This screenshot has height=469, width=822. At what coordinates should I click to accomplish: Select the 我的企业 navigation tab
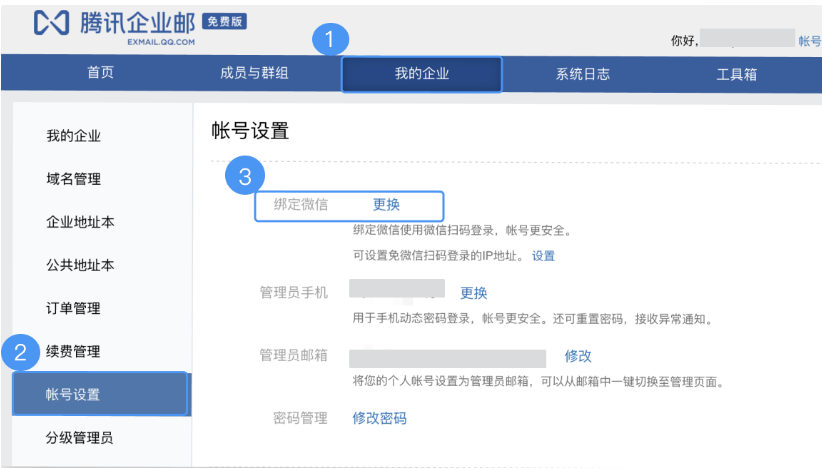(421, 74)
